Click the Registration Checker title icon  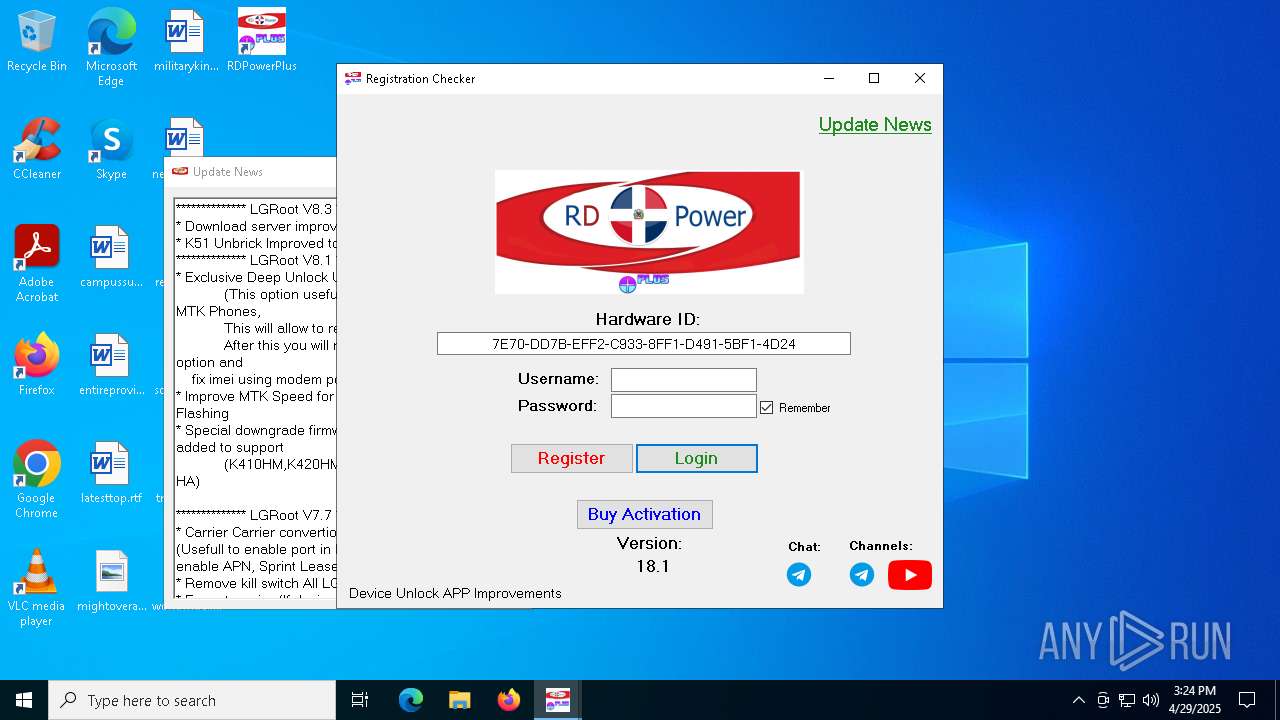353,78
